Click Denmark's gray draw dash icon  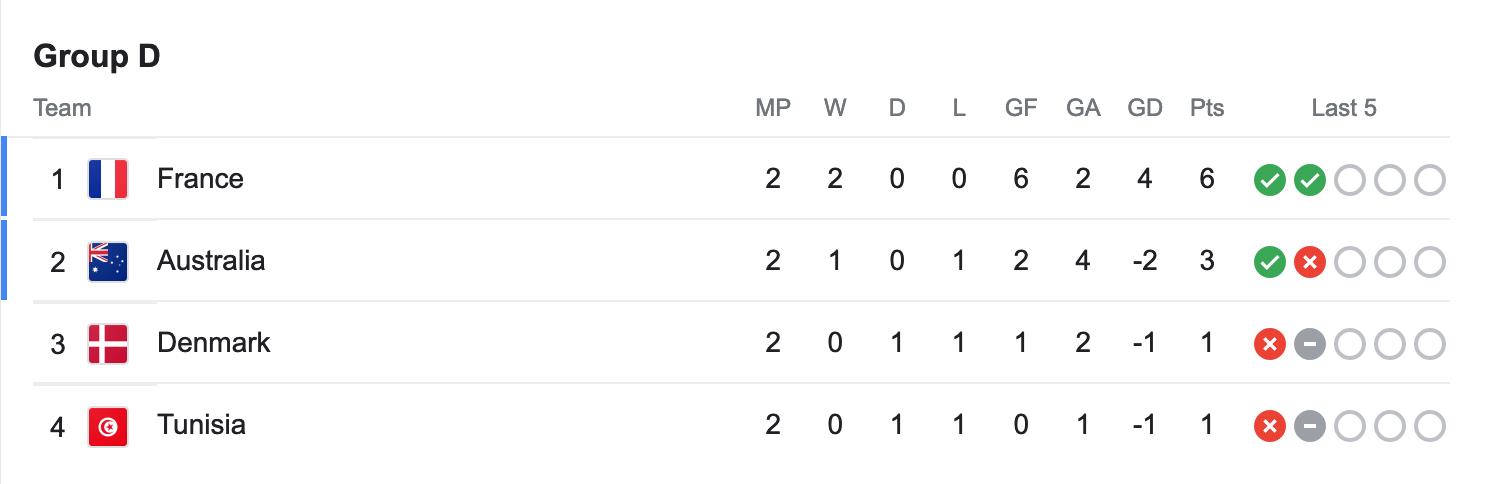click(x=1310, y=345)
